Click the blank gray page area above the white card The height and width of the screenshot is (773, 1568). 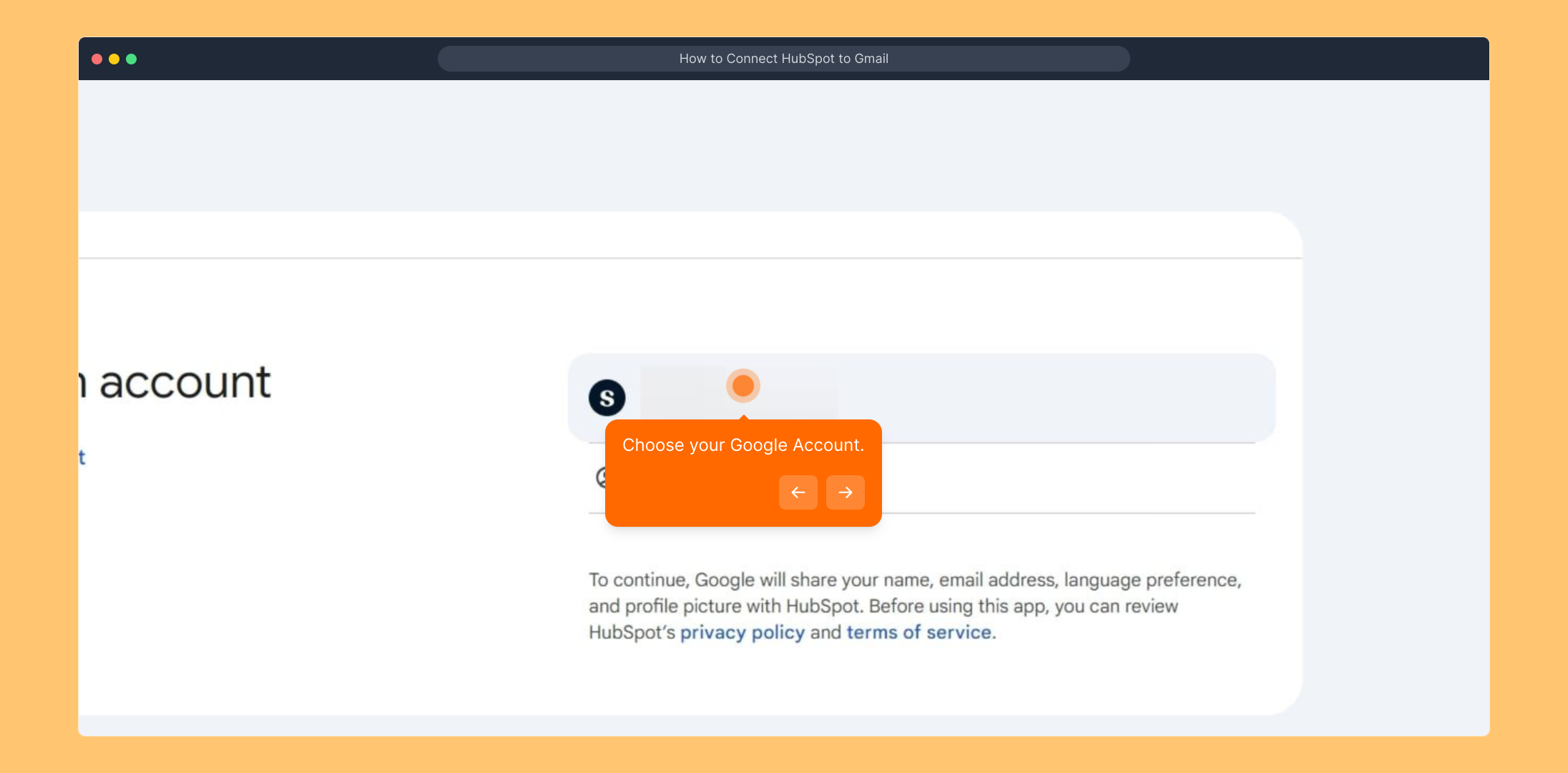click(x=715, y=143)
